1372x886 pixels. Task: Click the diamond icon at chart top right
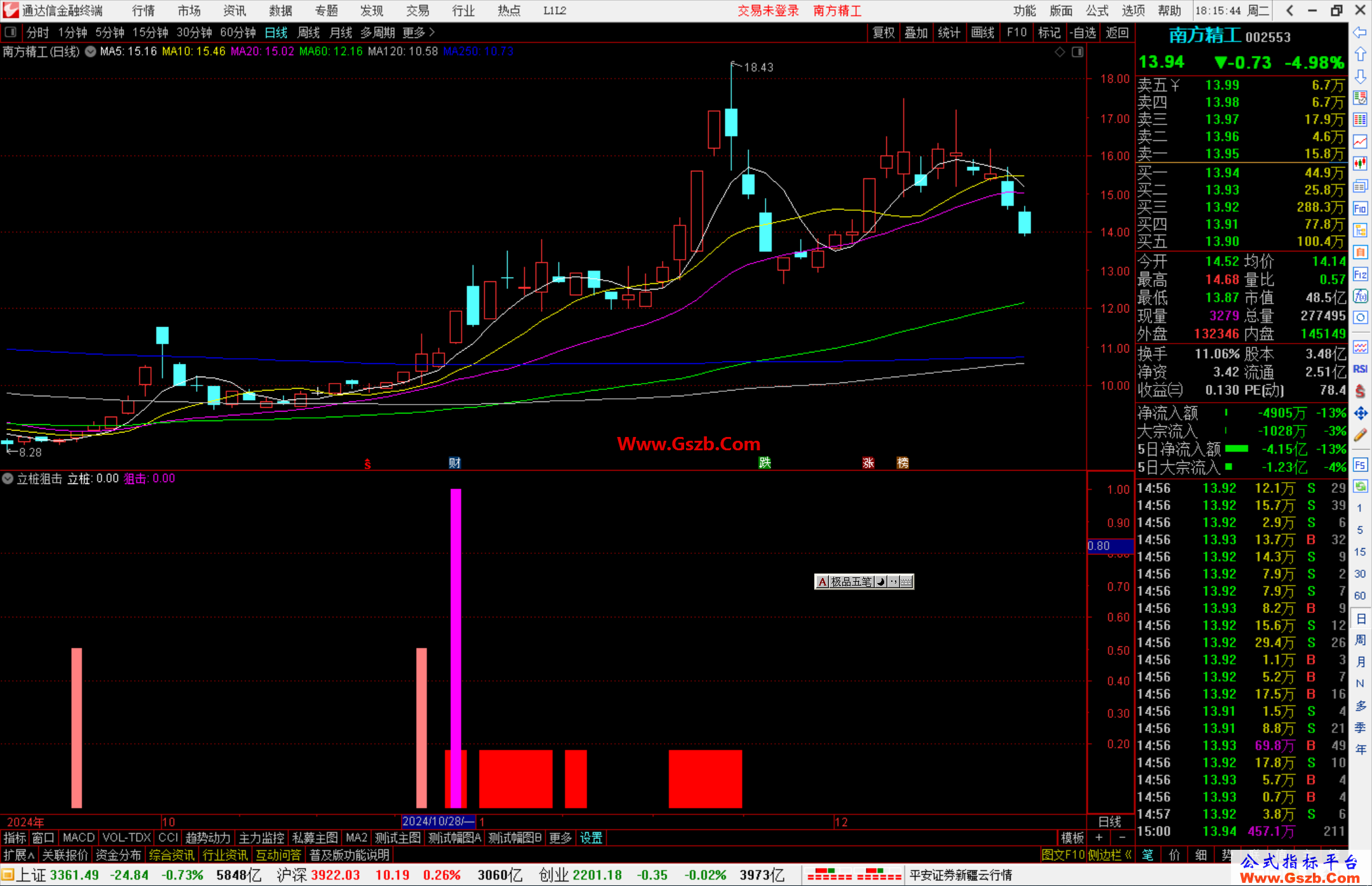tap(1060, 52)
